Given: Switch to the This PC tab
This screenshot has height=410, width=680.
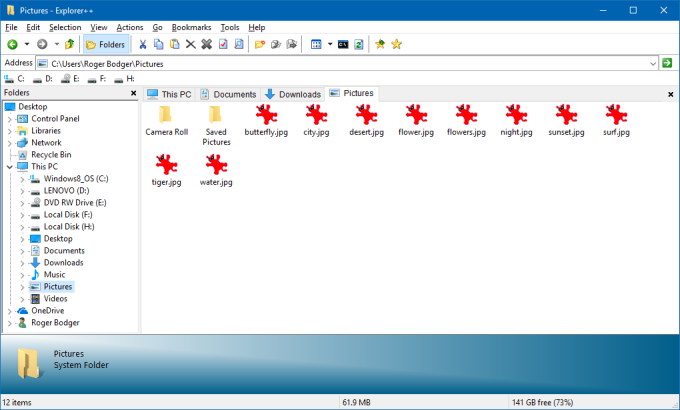Looking at the screenshot, I should (169, 94).
